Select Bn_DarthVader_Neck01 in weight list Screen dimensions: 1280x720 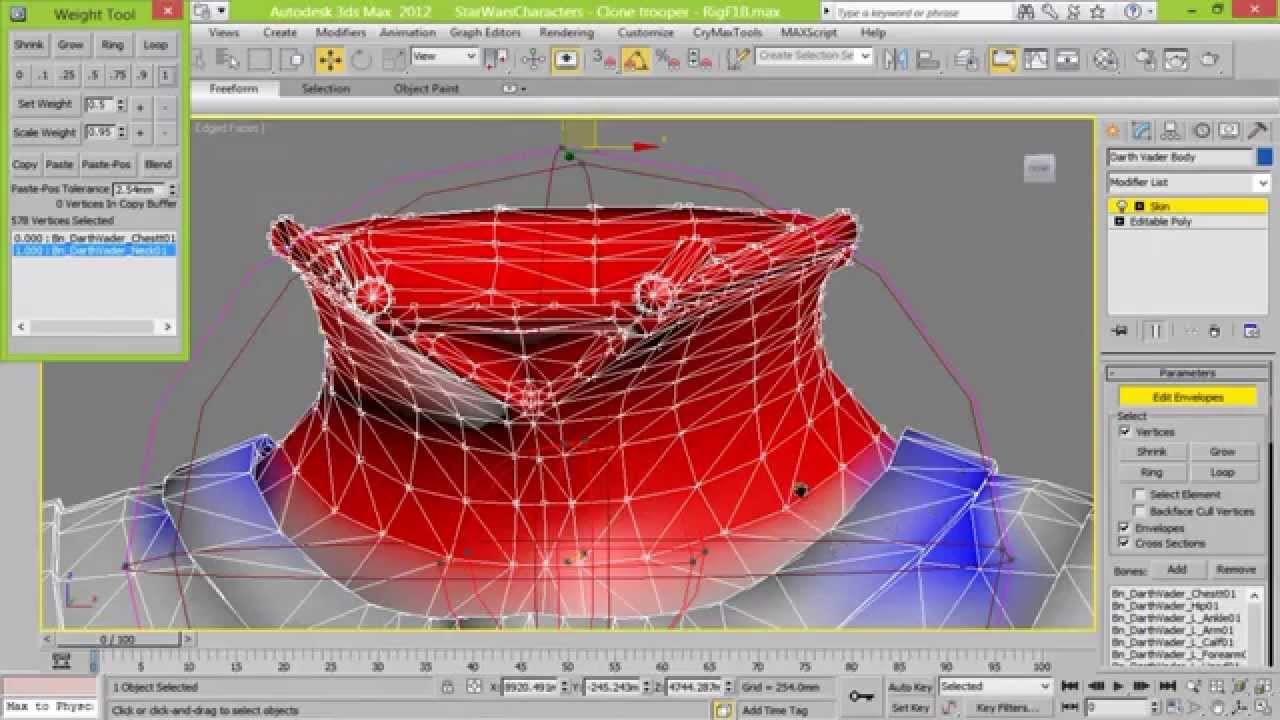(x=94, y=250)
